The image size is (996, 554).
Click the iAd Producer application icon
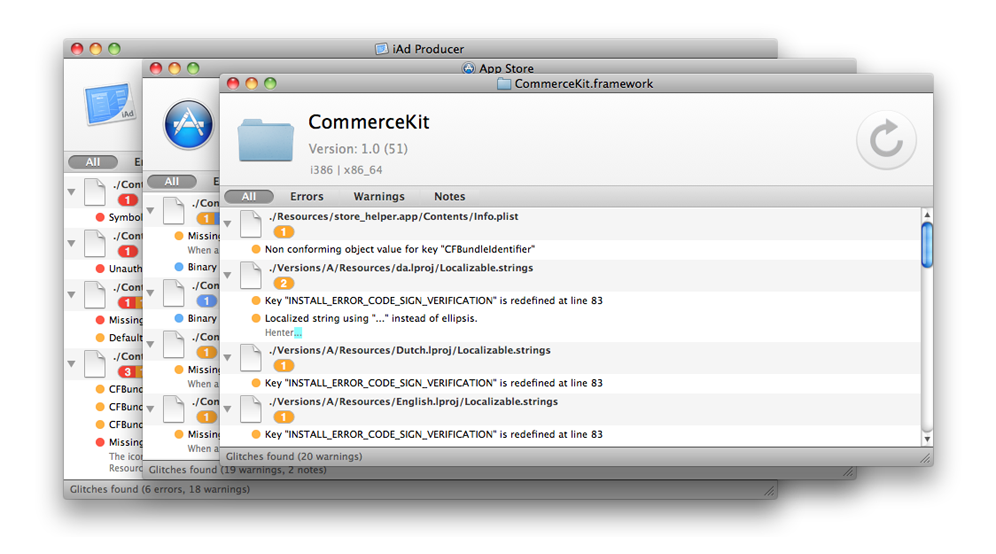(x=109, y=104)
